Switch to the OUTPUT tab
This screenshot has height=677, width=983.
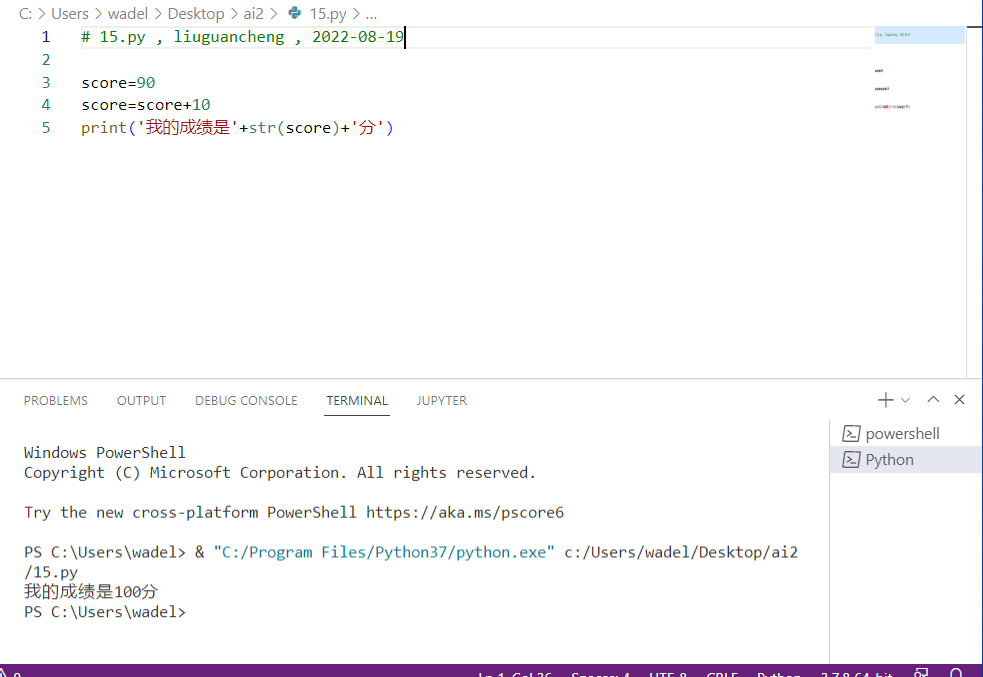(x=141, y=400)
